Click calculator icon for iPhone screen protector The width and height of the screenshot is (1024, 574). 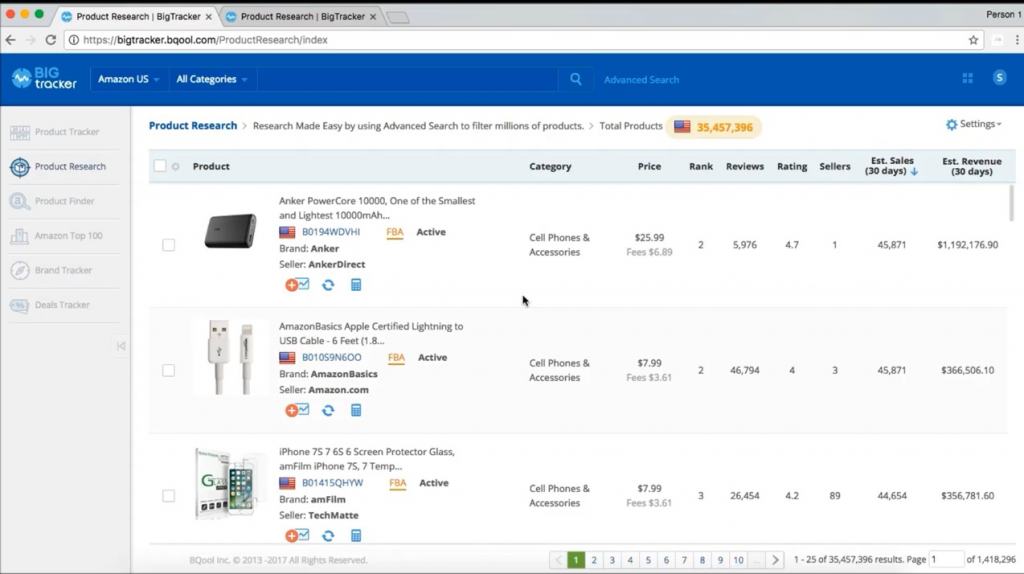click(x=356, y=536)
